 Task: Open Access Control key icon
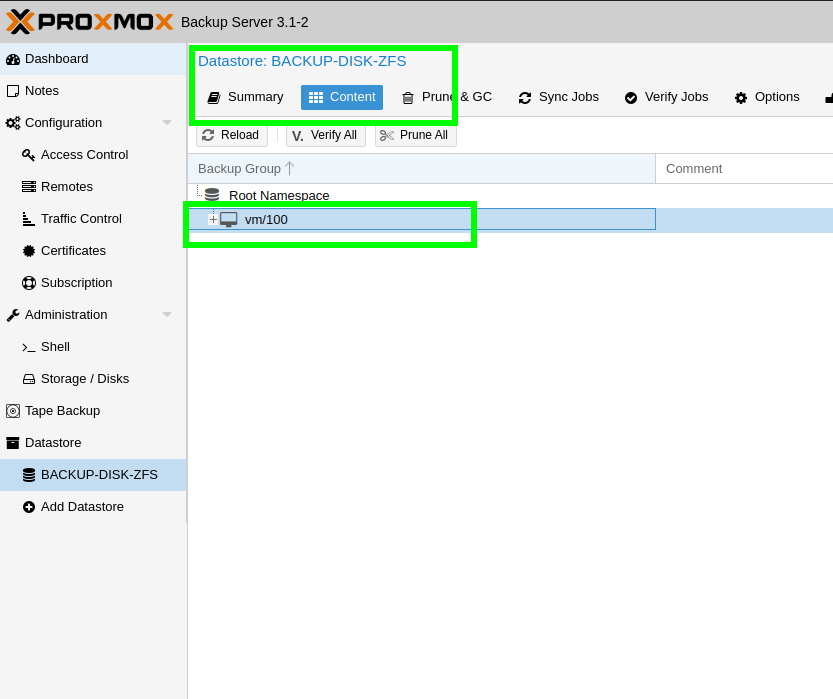tap(29, 155)
